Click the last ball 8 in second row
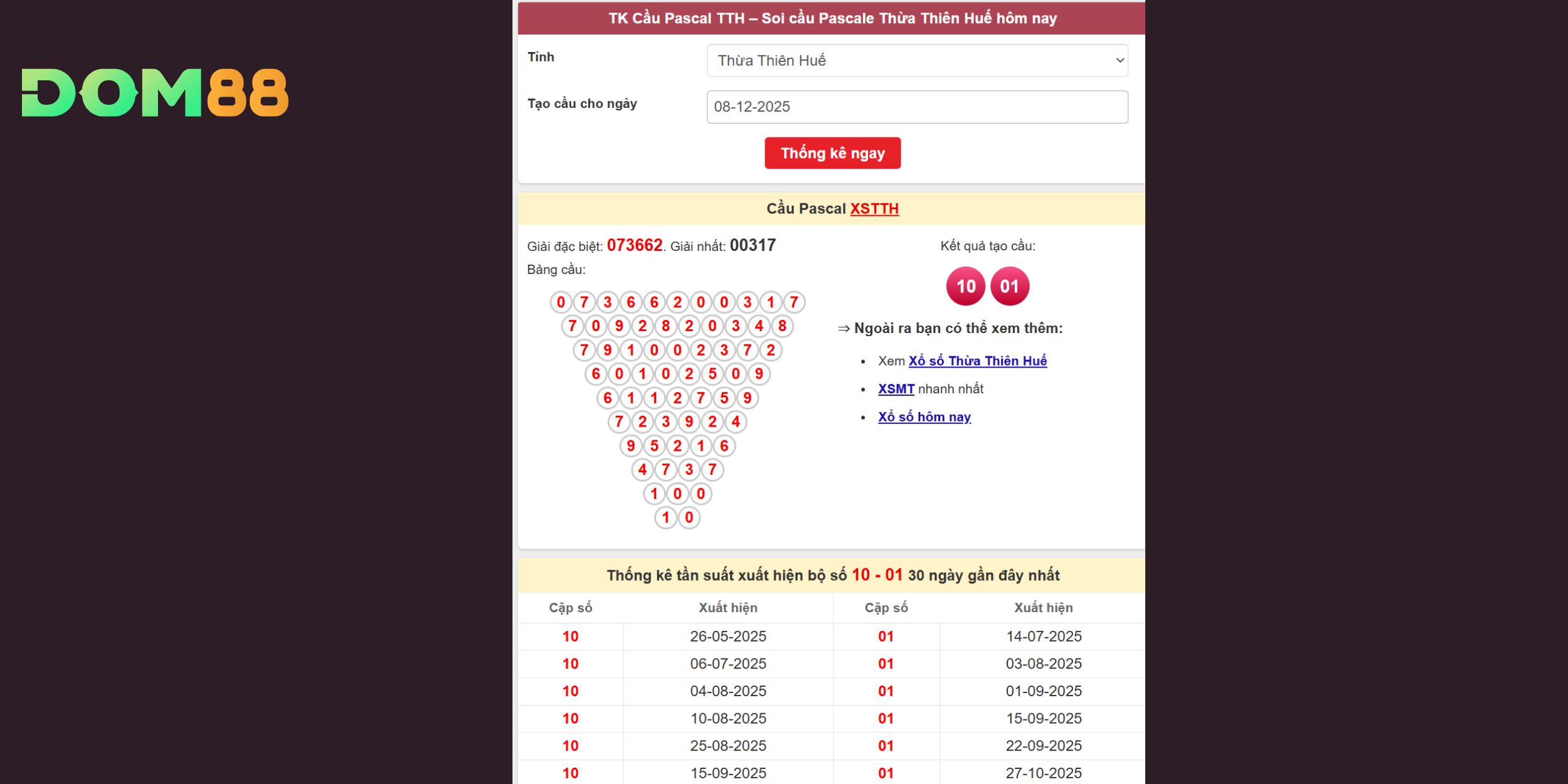The width and height of the screenshot is (1568, 784). click(x=782, y=326)
